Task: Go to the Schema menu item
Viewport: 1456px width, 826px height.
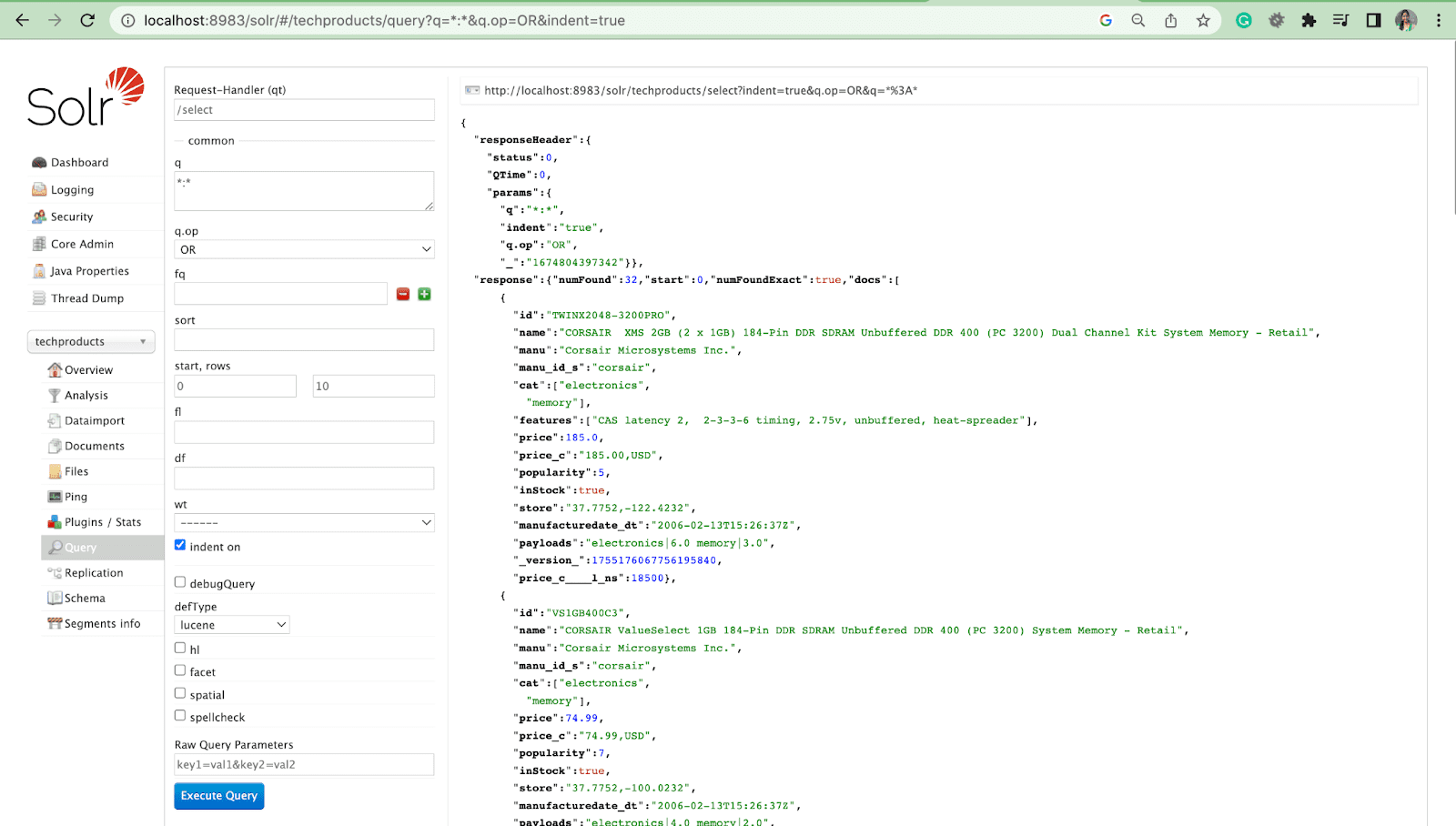Action: [x=85, y=599]
